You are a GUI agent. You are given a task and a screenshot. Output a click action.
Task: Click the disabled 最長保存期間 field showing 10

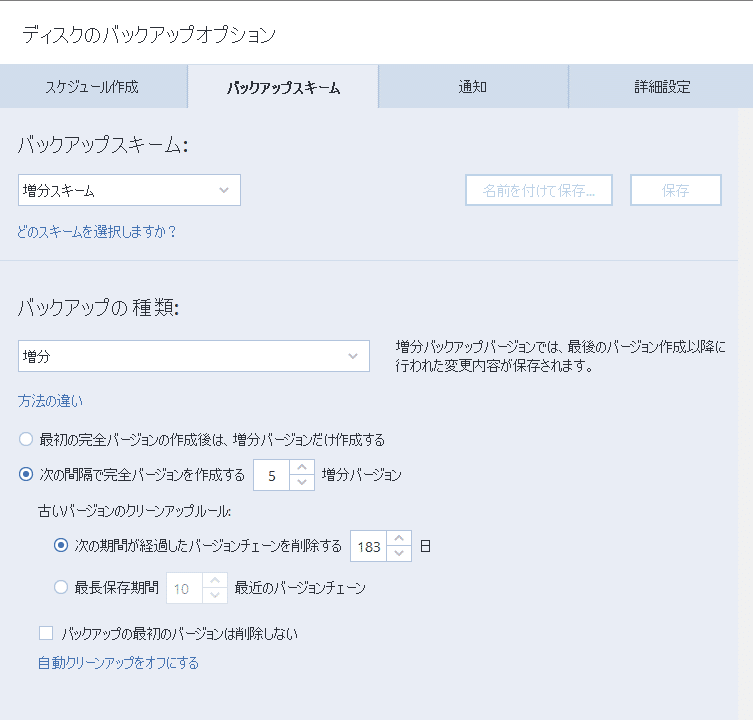tap(184, 588)
